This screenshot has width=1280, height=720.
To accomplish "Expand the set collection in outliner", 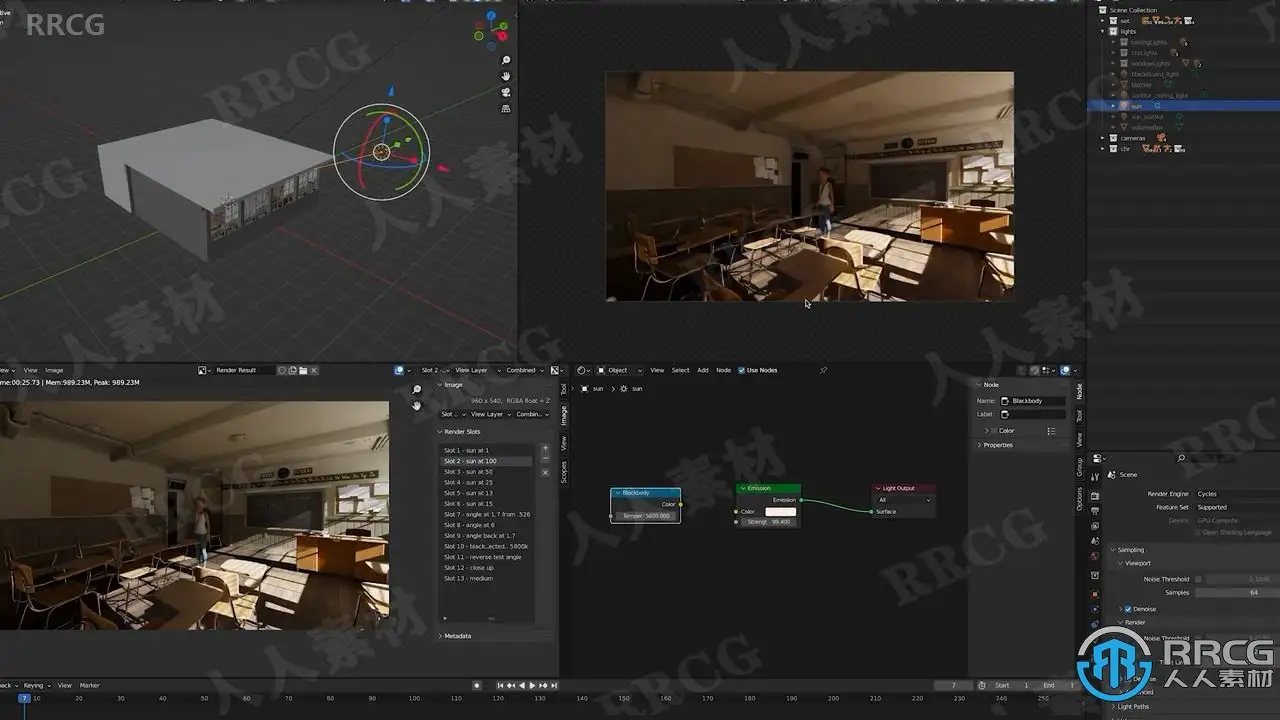I will [1103, 21].
